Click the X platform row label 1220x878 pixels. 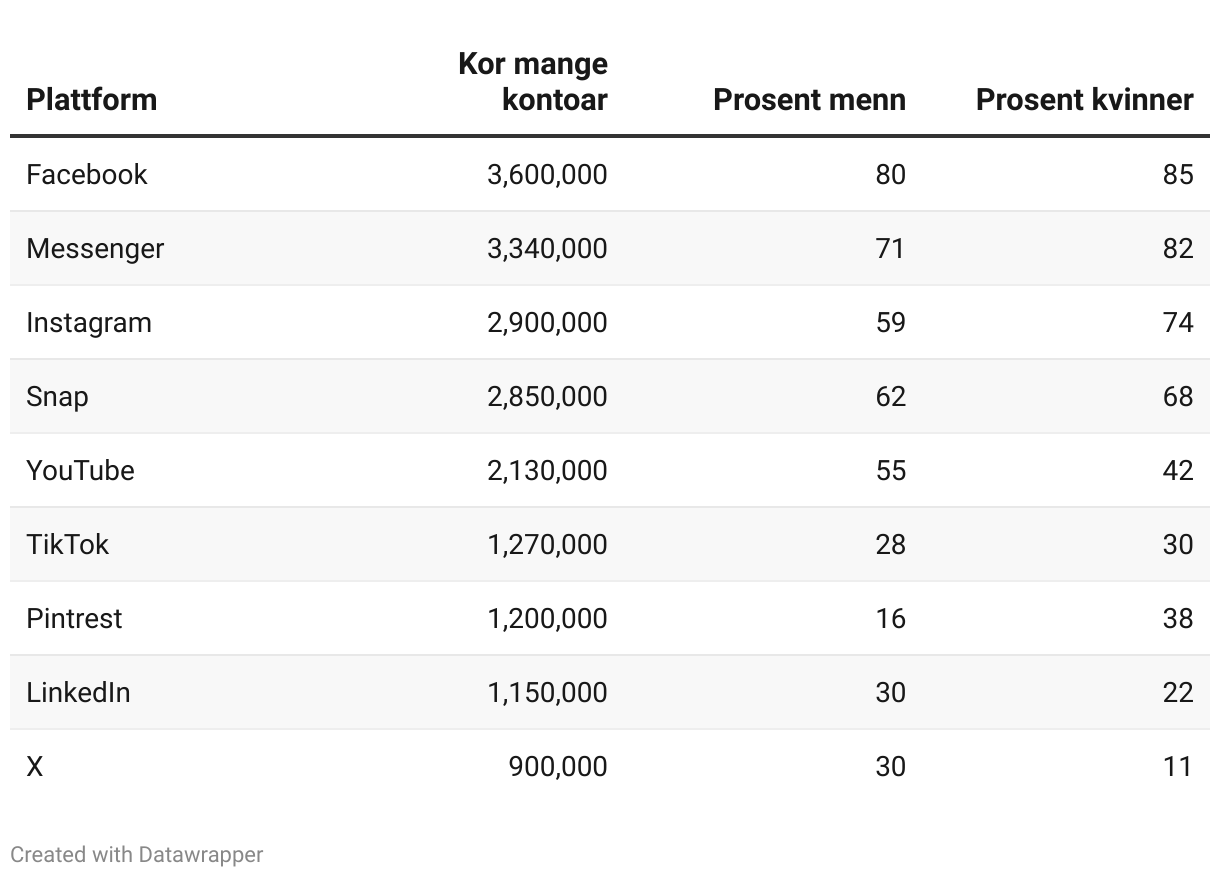click(x=35, y=767)
